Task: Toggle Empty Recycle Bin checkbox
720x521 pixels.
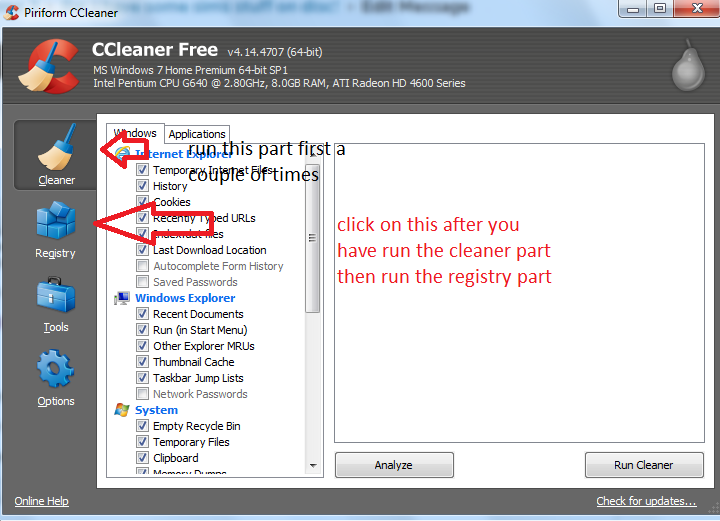Action: [142, 426]
